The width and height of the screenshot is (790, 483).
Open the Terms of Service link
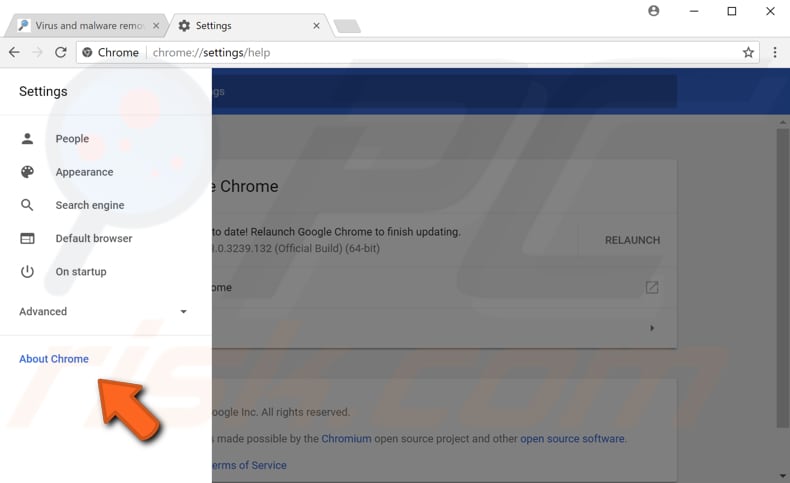[249, 465]
